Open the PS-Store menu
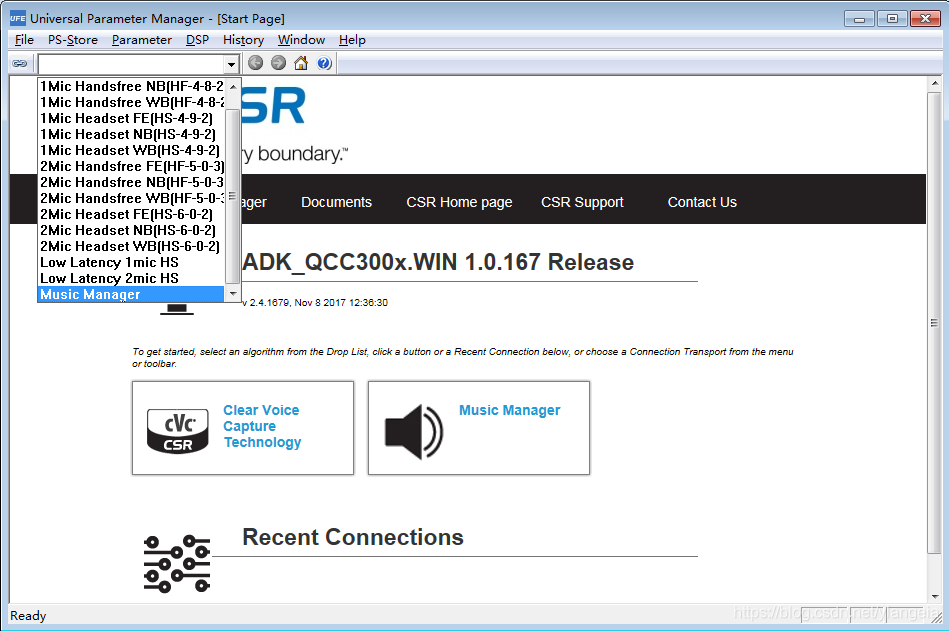949x631 pixels. click(x=73, y=40)
